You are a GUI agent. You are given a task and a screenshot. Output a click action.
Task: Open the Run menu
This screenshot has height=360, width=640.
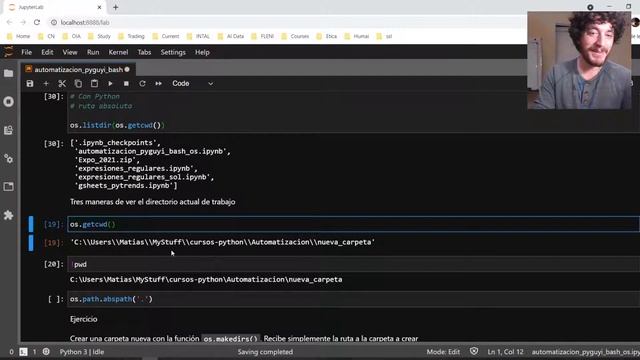click(x=93, y=52)
